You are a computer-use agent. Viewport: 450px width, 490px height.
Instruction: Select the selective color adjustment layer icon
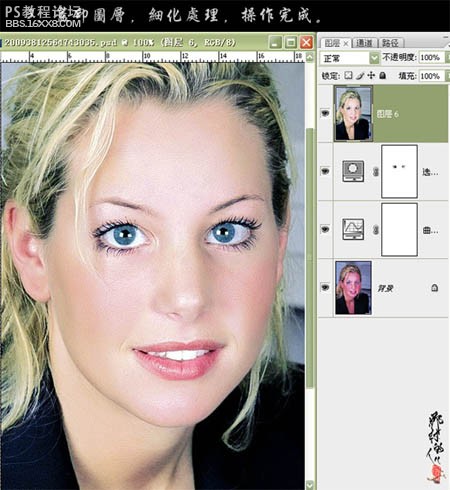click(353, 171)
